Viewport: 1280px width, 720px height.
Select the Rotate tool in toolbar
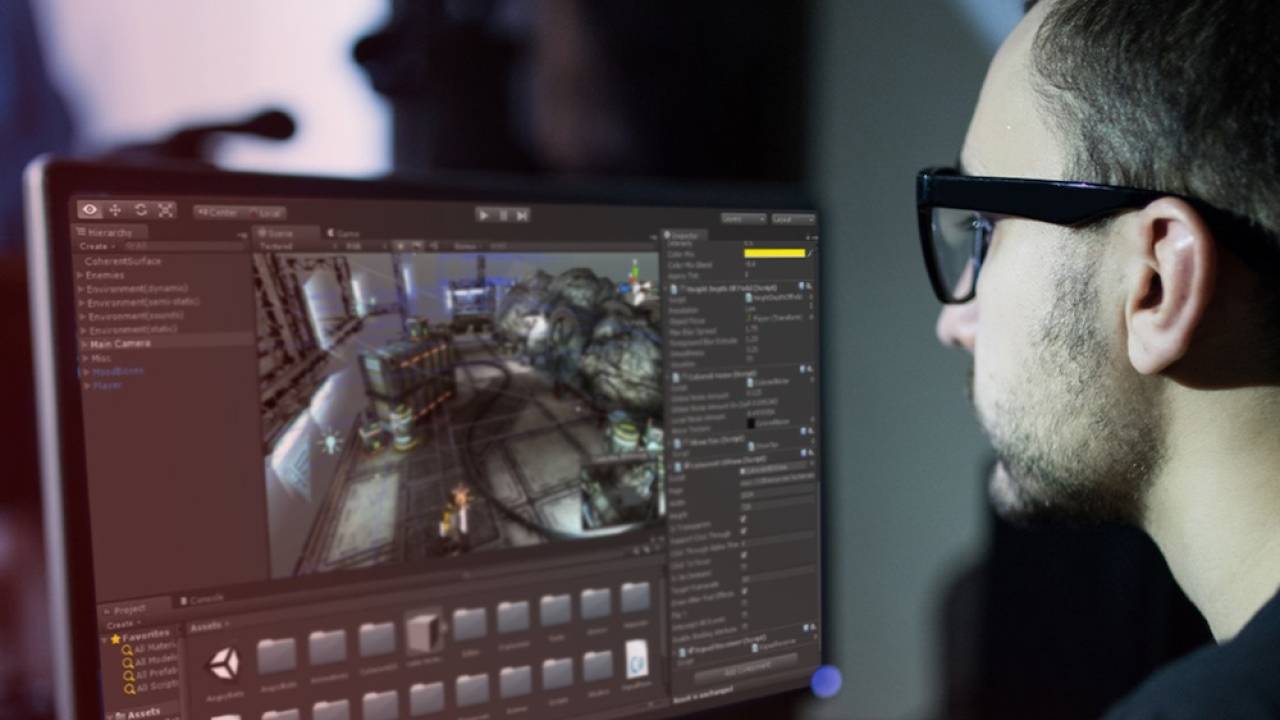141,209
